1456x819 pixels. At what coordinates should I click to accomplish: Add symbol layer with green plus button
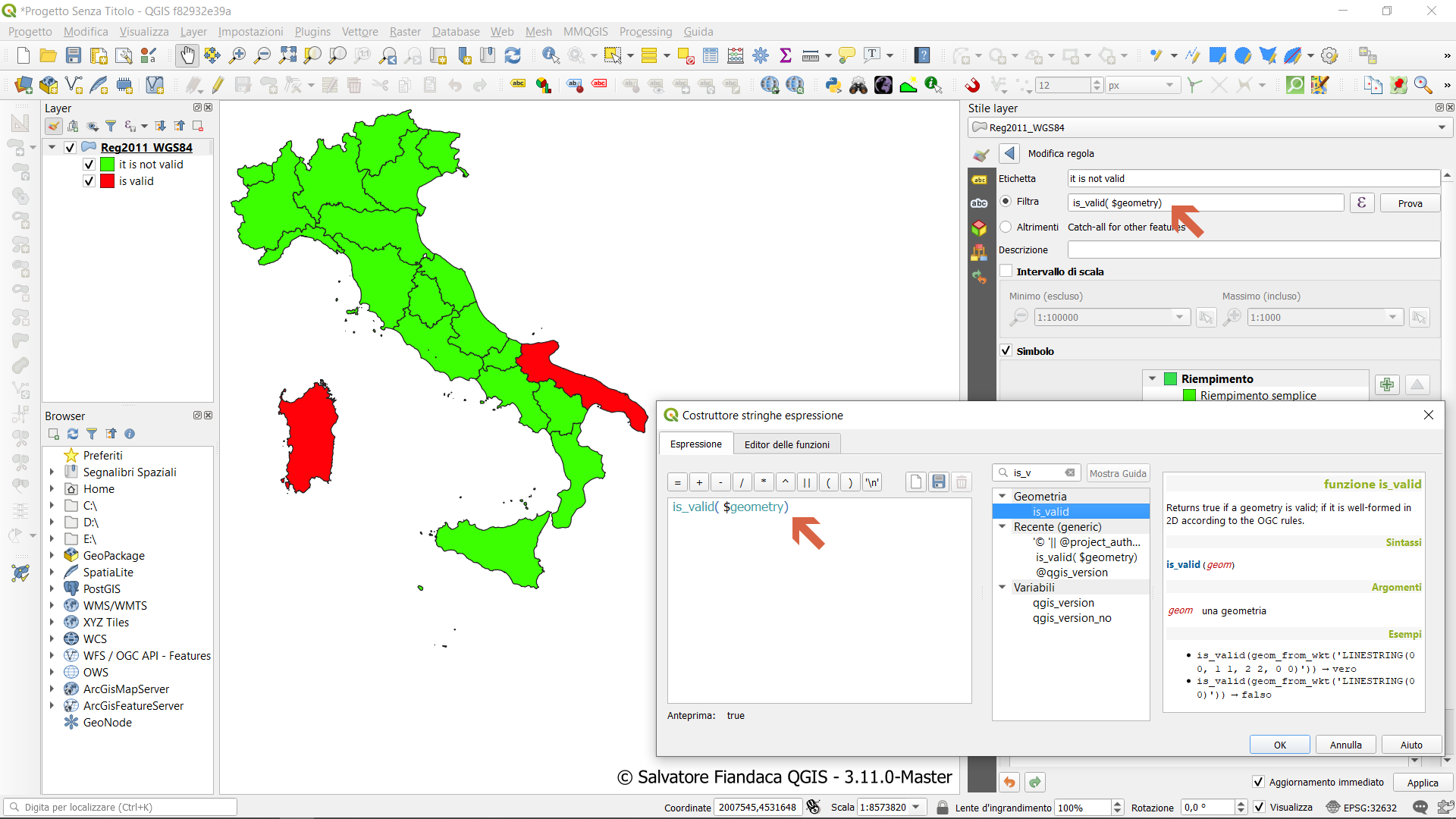(x=1387, y=384)
